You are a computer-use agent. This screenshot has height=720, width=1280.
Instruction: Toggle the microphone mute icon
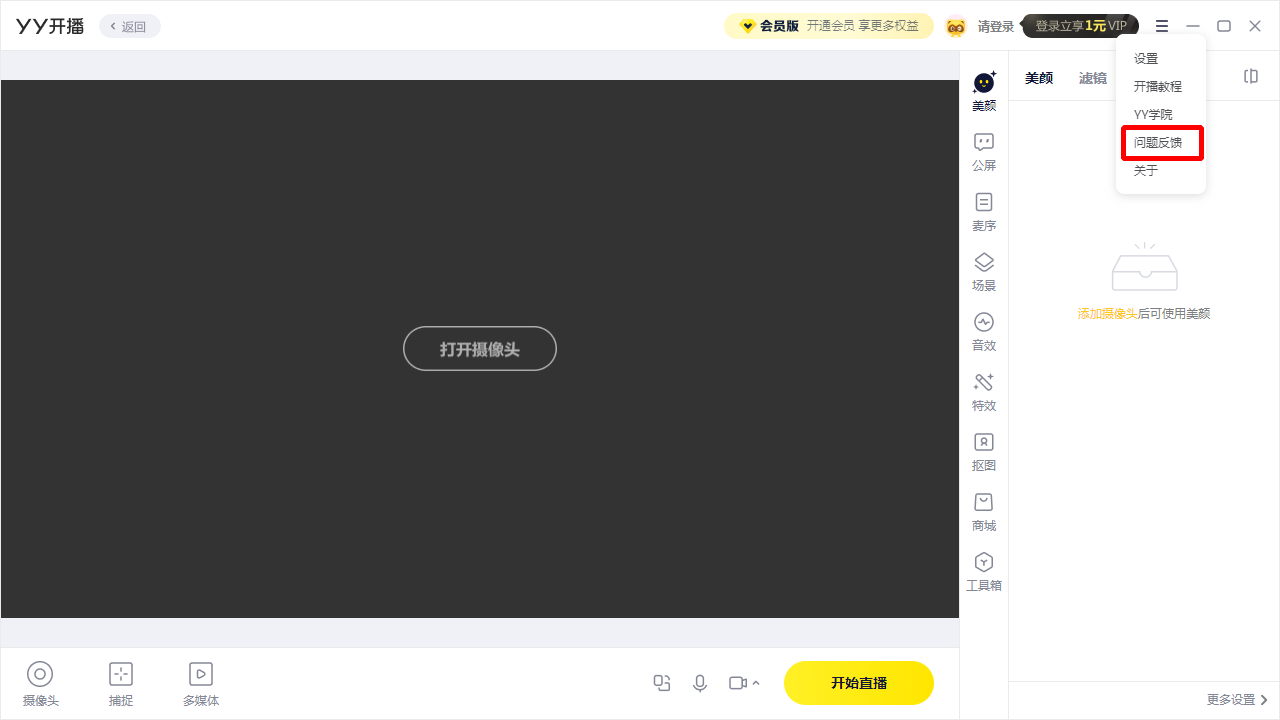pos(700,683)
